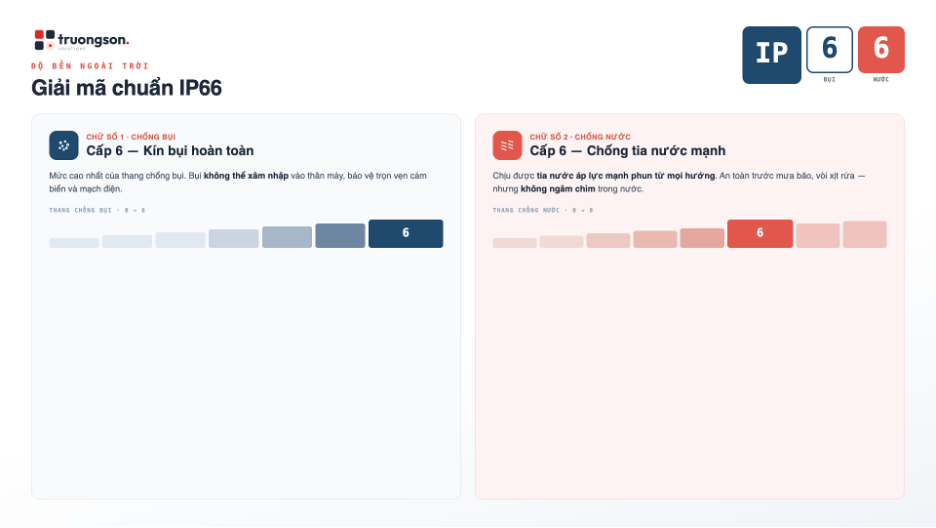Click the red water digit 6 badge
The image size is (936, 528).
click(881, 49)
